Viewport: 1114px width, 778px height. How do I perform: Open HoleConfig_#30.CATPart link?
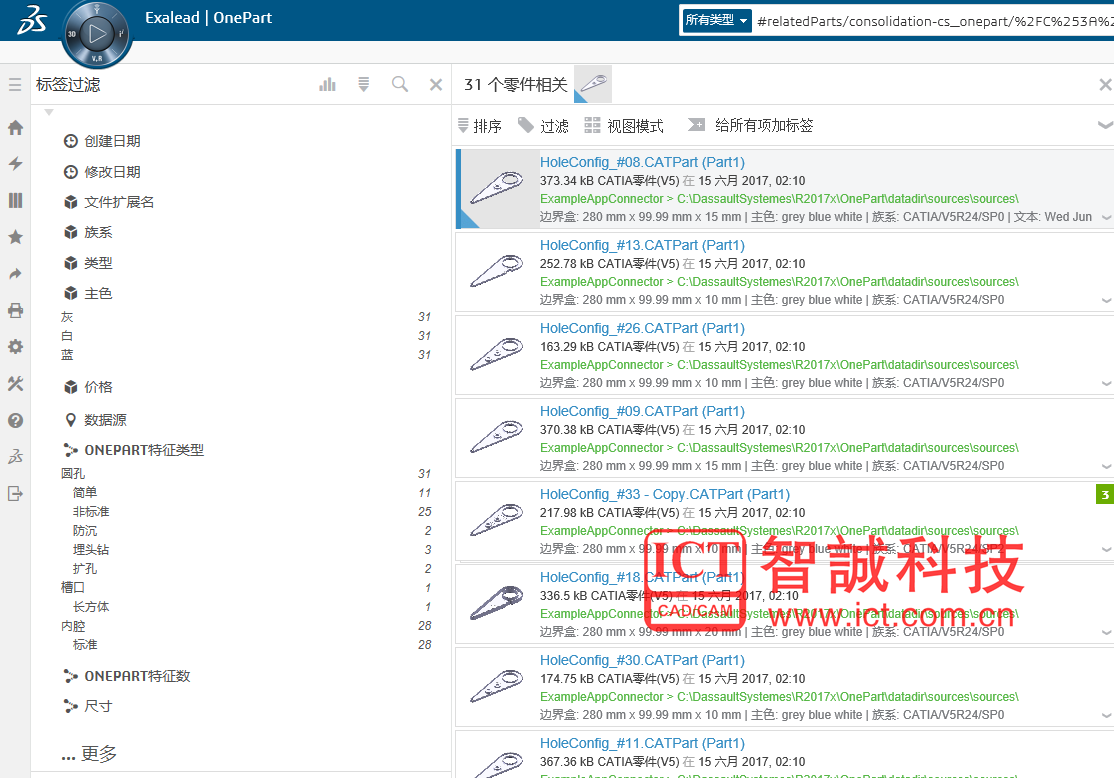point(642,660)
